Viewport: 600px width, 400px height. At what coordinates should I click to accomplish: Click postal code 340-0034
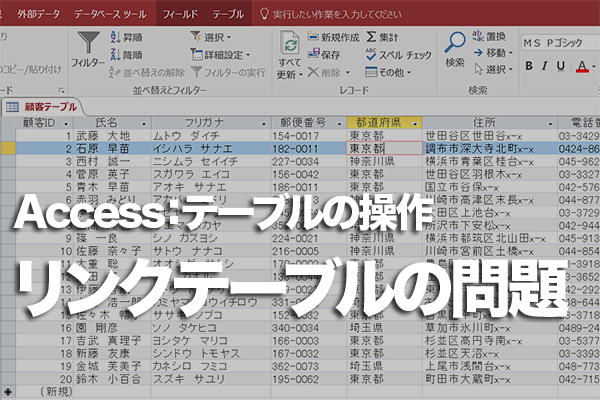point(308,328)
